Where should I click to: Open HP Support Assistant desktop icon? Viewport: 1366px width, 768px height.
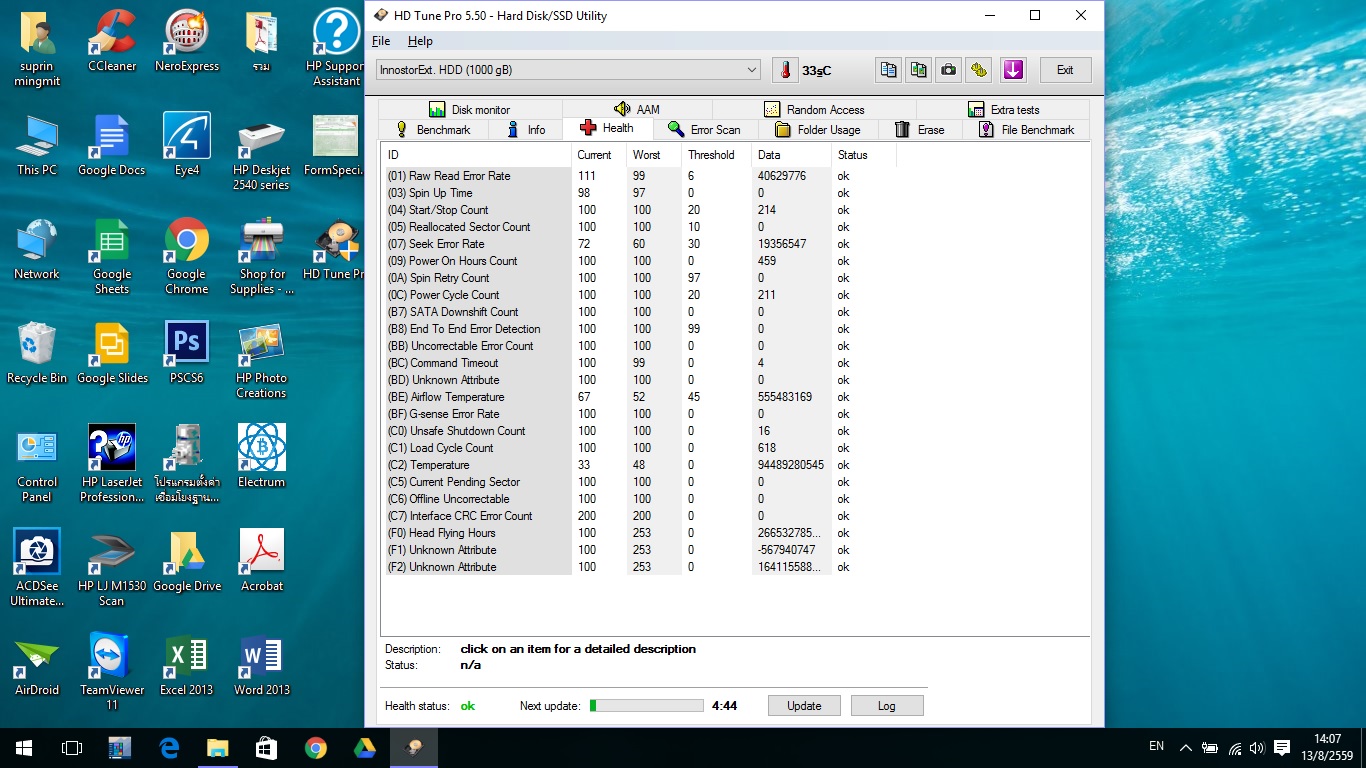tap(336, 48)
